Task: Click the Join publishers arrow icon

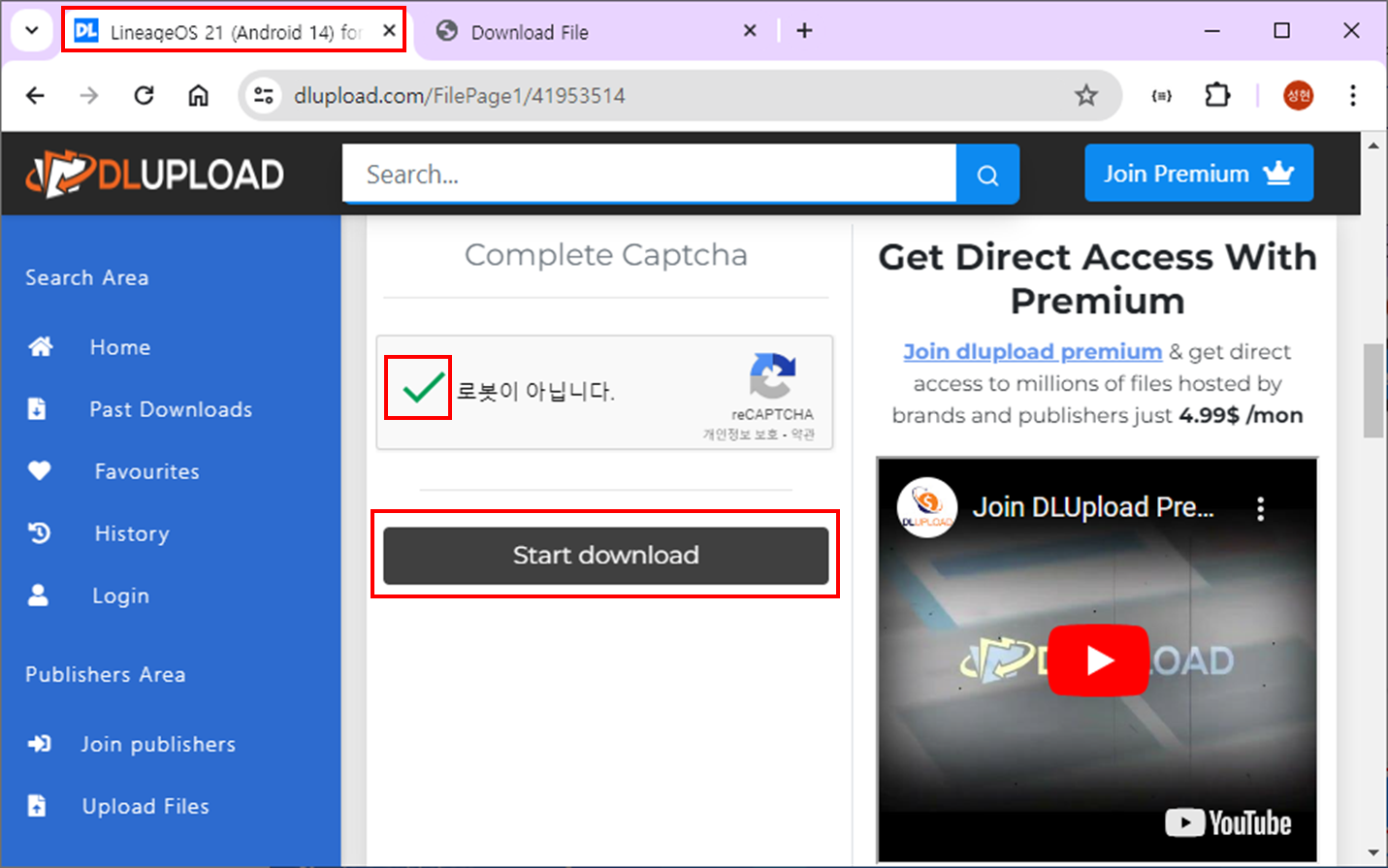Action: click(39, 744)
